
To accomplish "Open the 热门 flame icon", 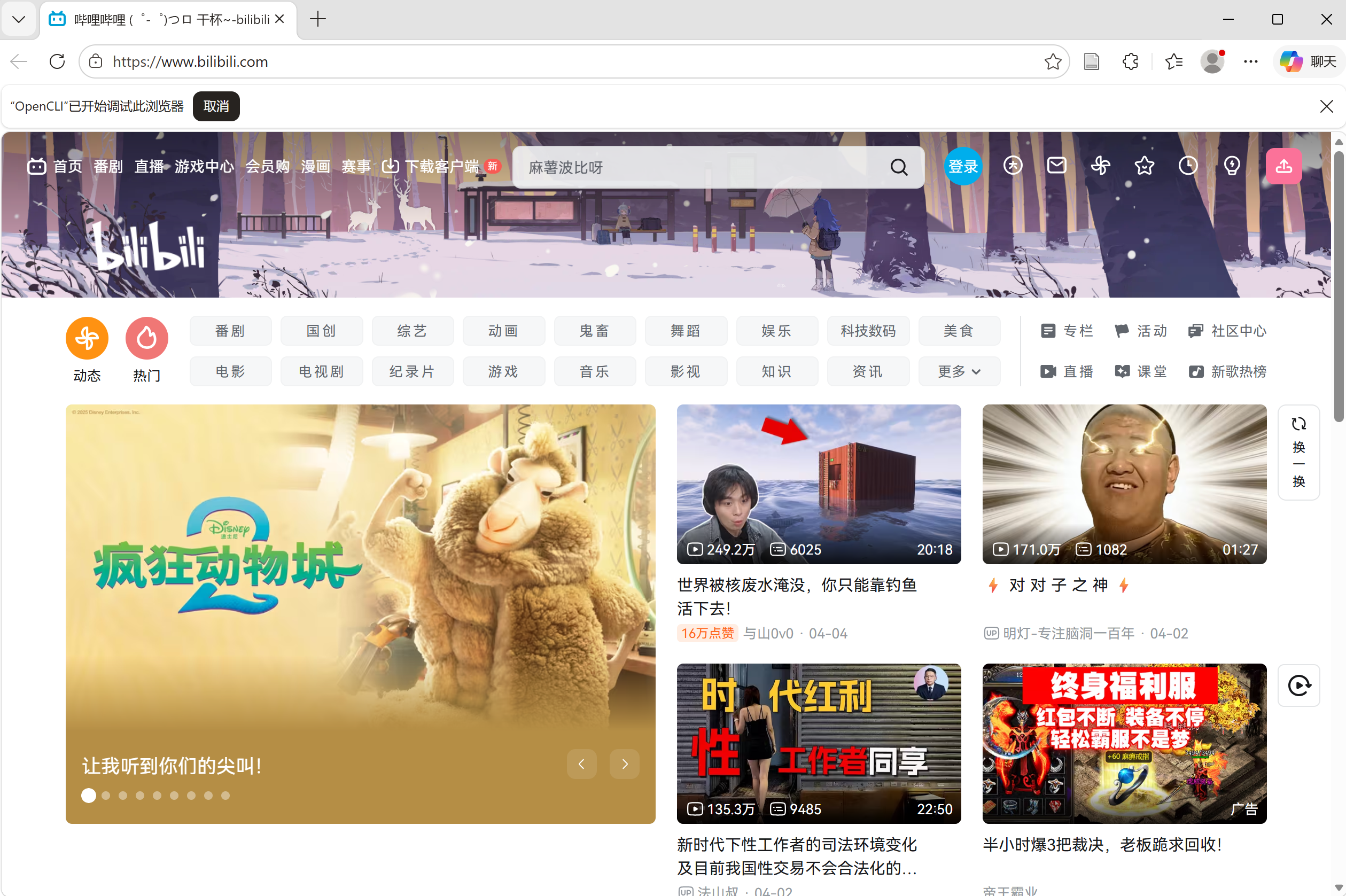I will click(147, 338).
